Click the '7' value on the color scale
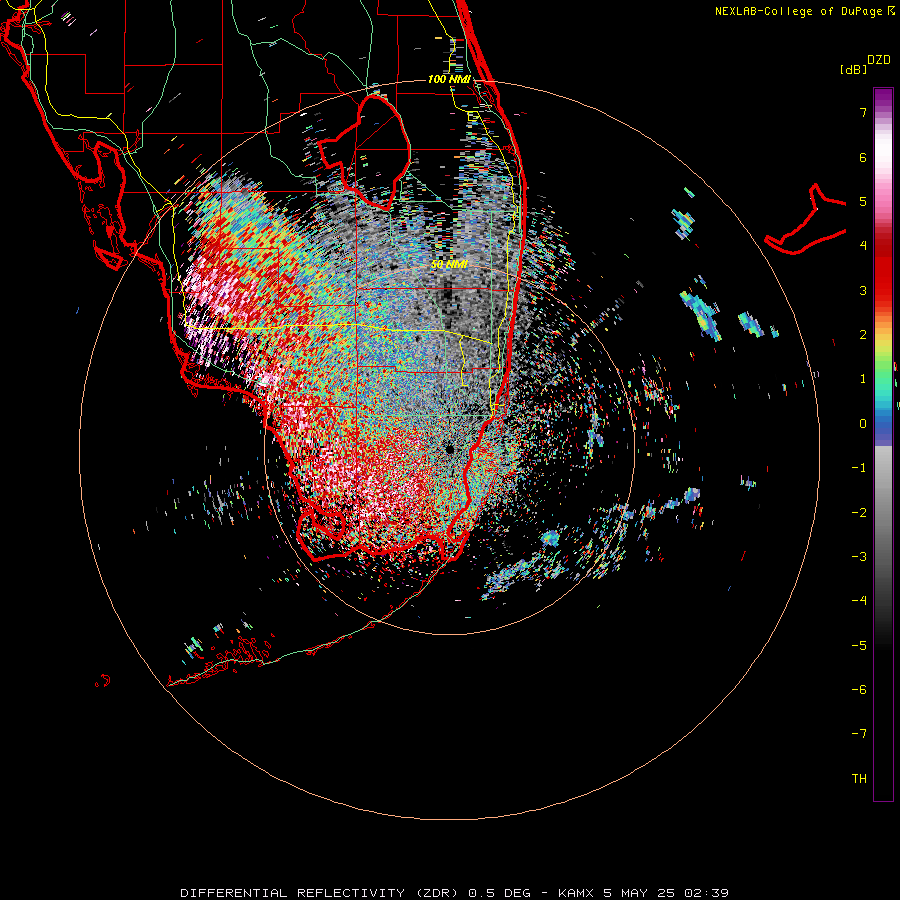This screenshot has height=900, width=900. point(863,112)
